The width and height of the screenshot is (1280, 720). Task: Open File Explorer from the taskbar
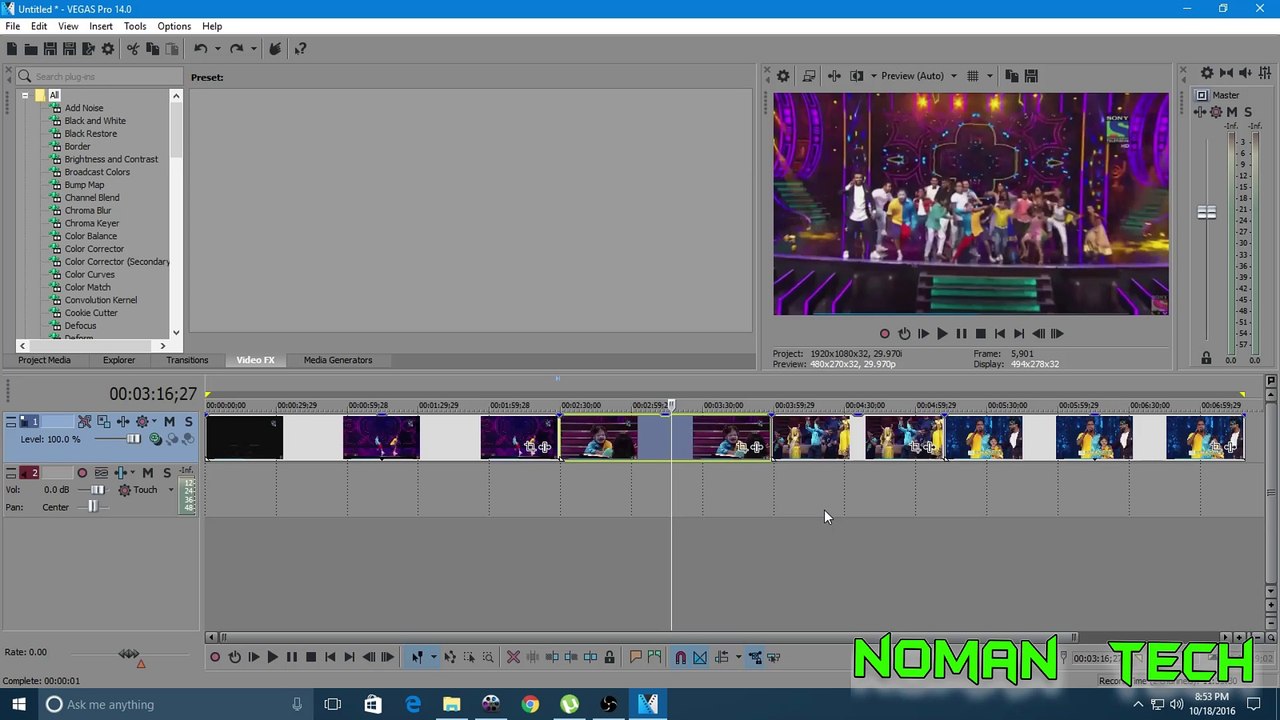(452, 704)
